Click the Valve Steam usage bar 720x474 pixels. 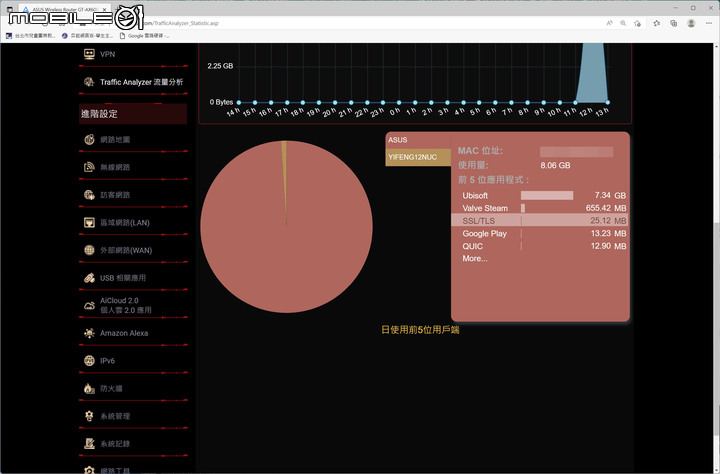tap(523, 208)
